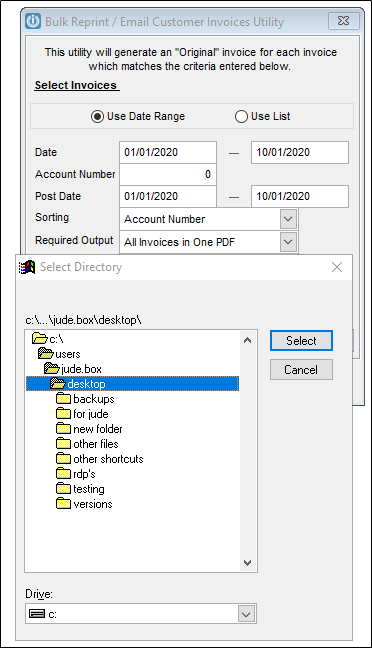Select the Use List radio button
The width and height of the screenshot is (372, 648).
pyautogui.click(x=241, y=117)
